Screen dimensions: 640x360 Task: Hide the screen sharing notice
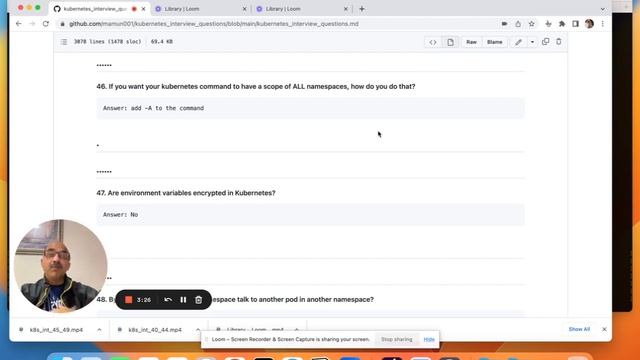click(x=429, y=339)
